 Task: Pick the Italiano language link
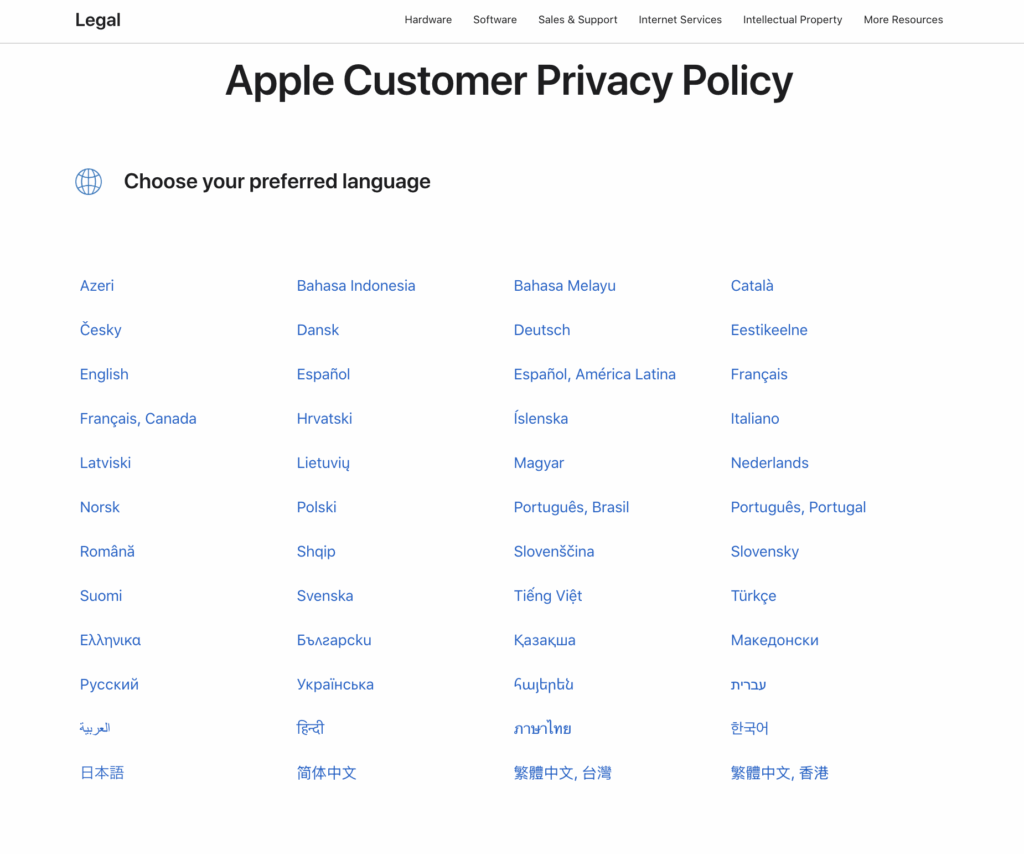coord(755,419)
